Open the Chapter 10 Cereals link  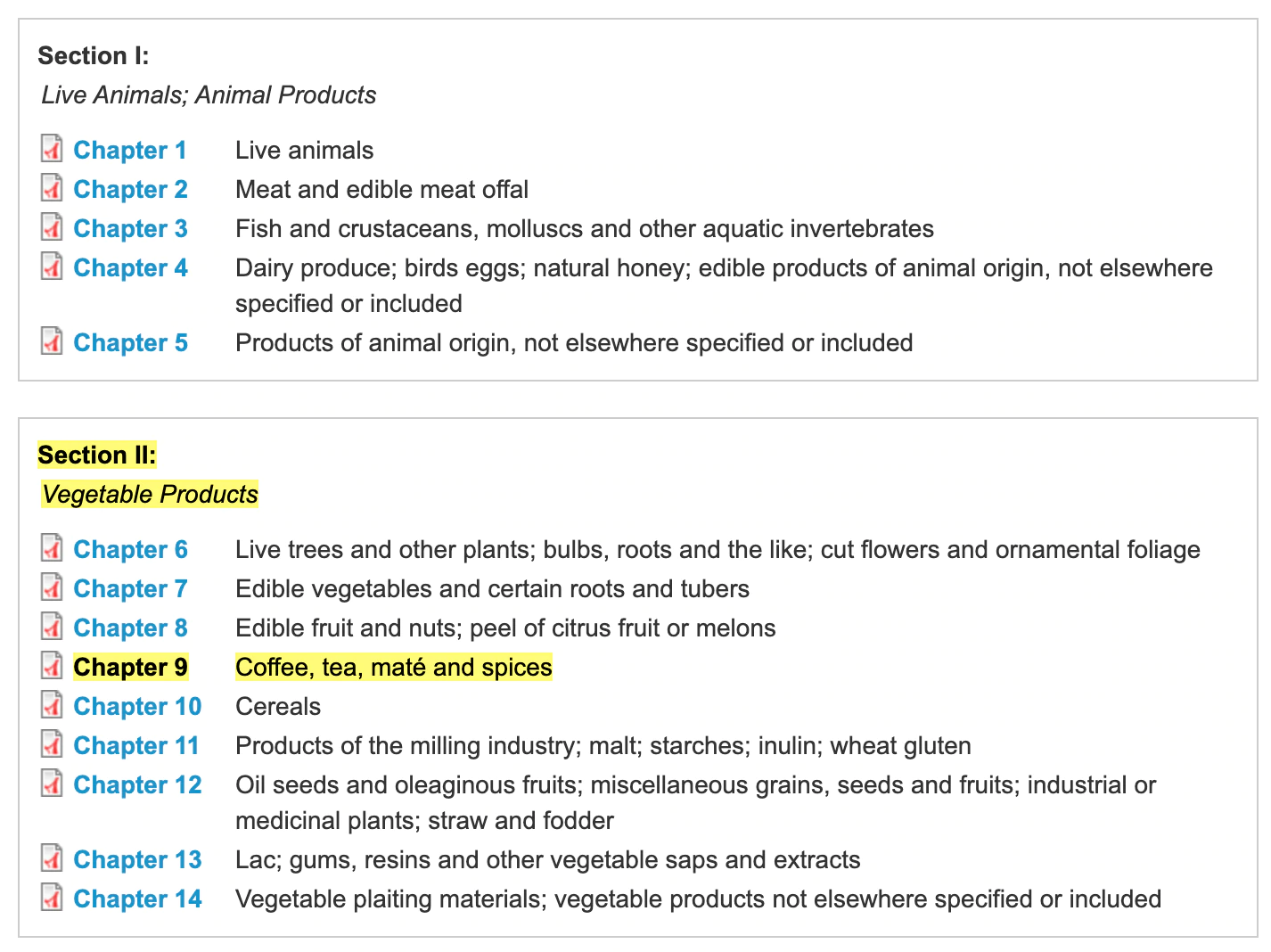click(137, 706)
